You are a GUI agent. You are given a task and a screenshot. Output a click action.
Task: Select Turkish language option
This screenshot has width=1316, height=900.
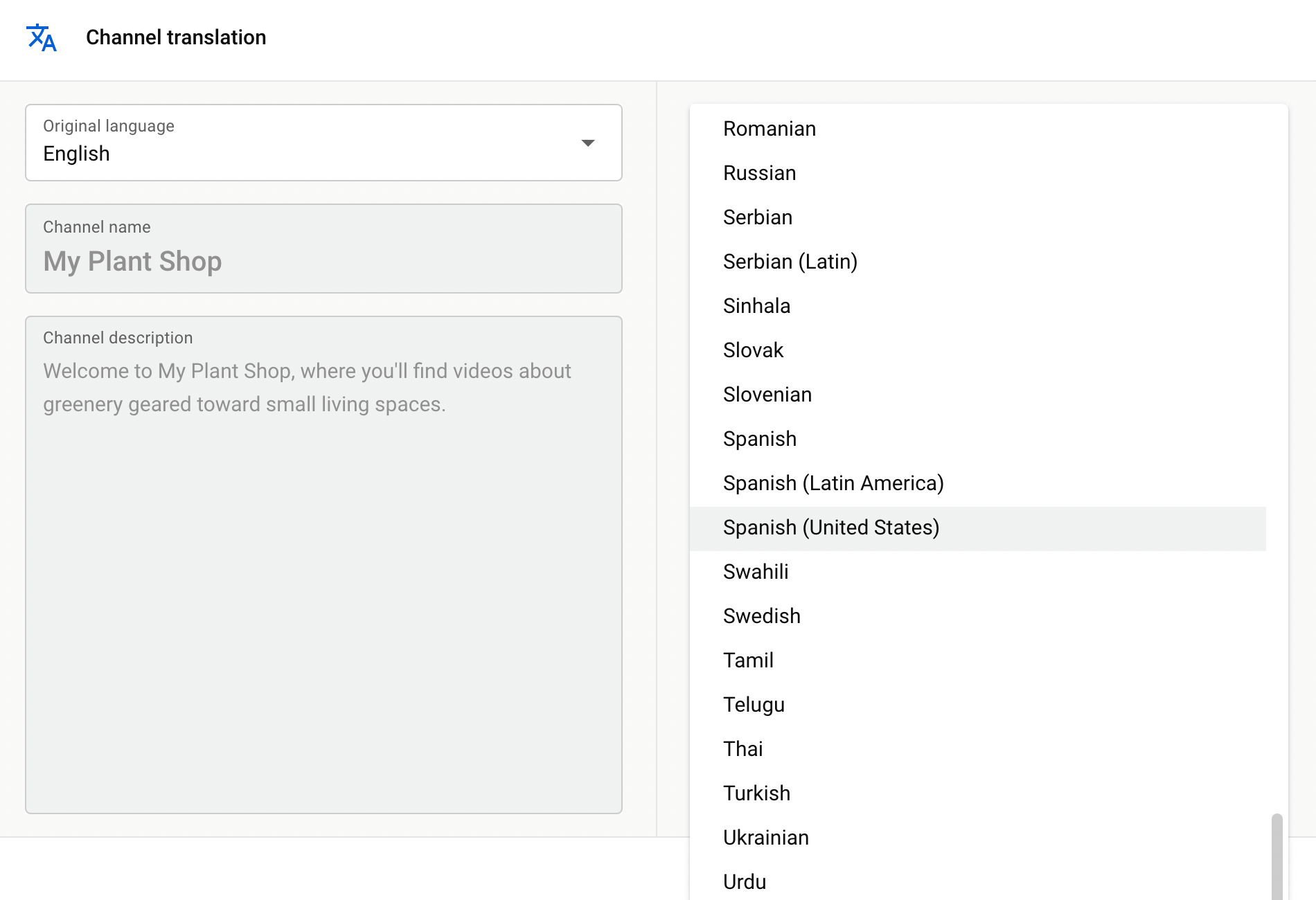977,793
